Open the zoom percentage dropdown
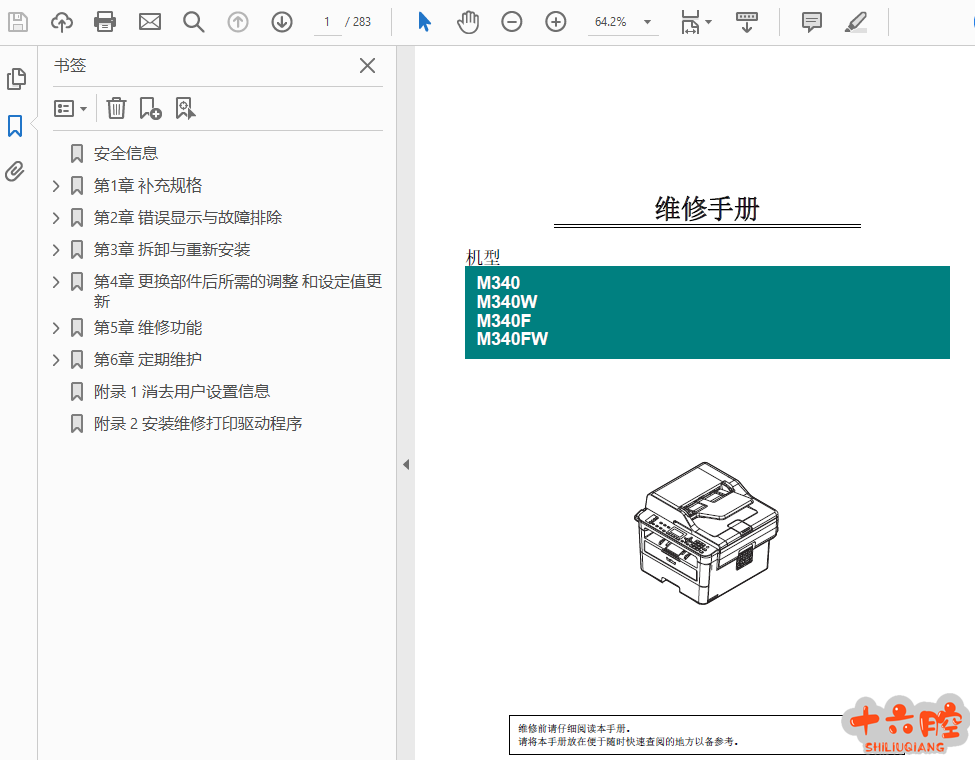Viewport: 975px width, 760px height. click(647, 21)
